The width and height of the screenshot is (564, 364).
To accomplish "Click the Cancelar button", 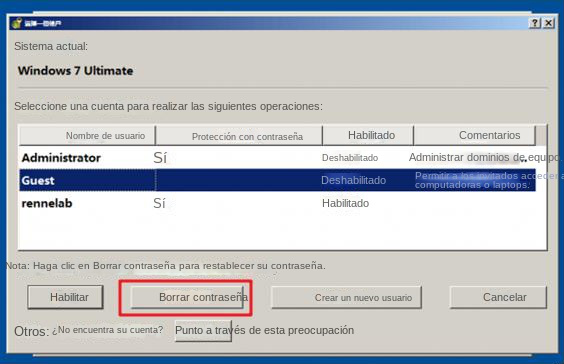I will coord(498,297).
